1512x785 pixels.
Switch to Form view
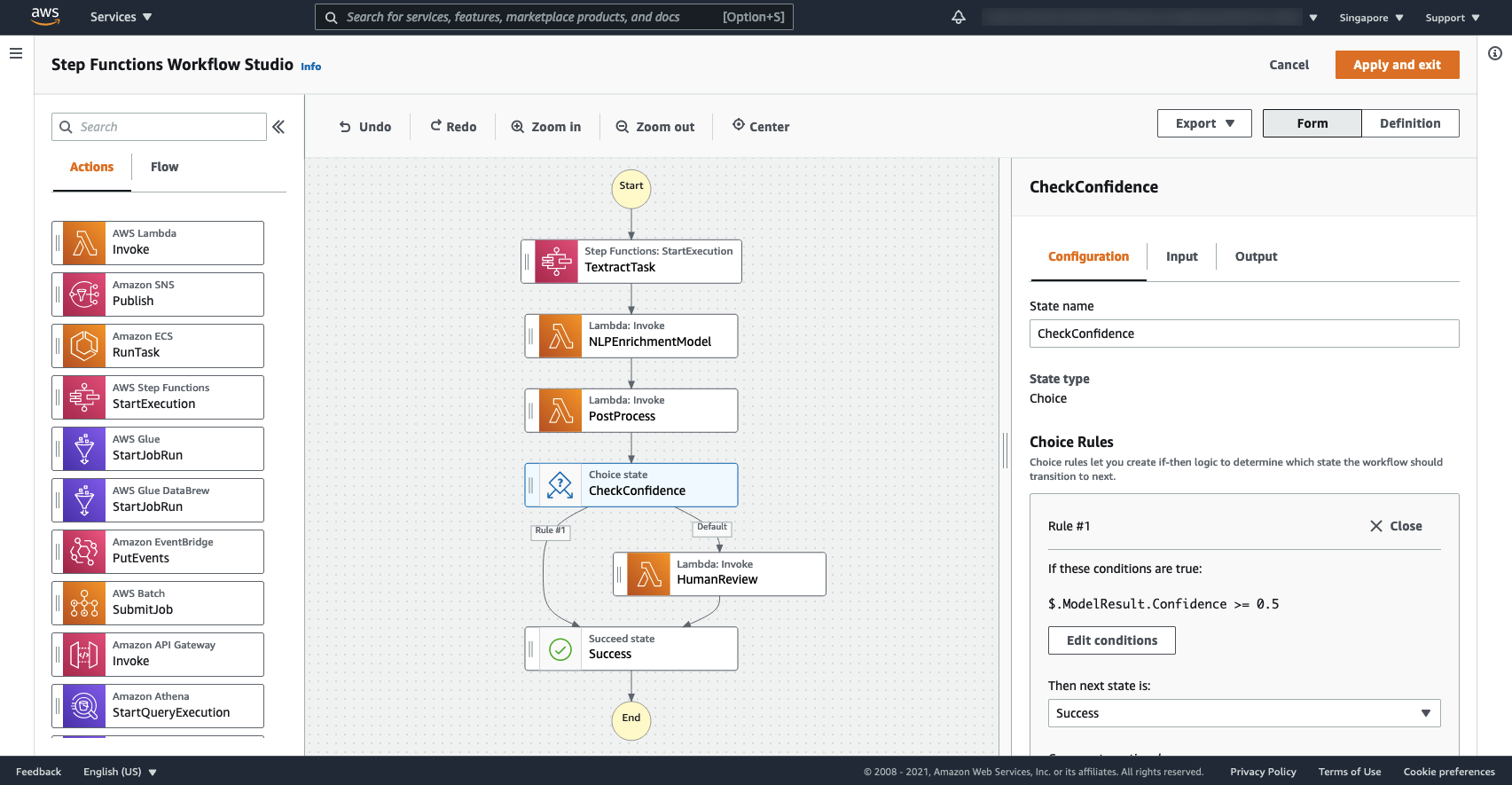[1312, 123]
